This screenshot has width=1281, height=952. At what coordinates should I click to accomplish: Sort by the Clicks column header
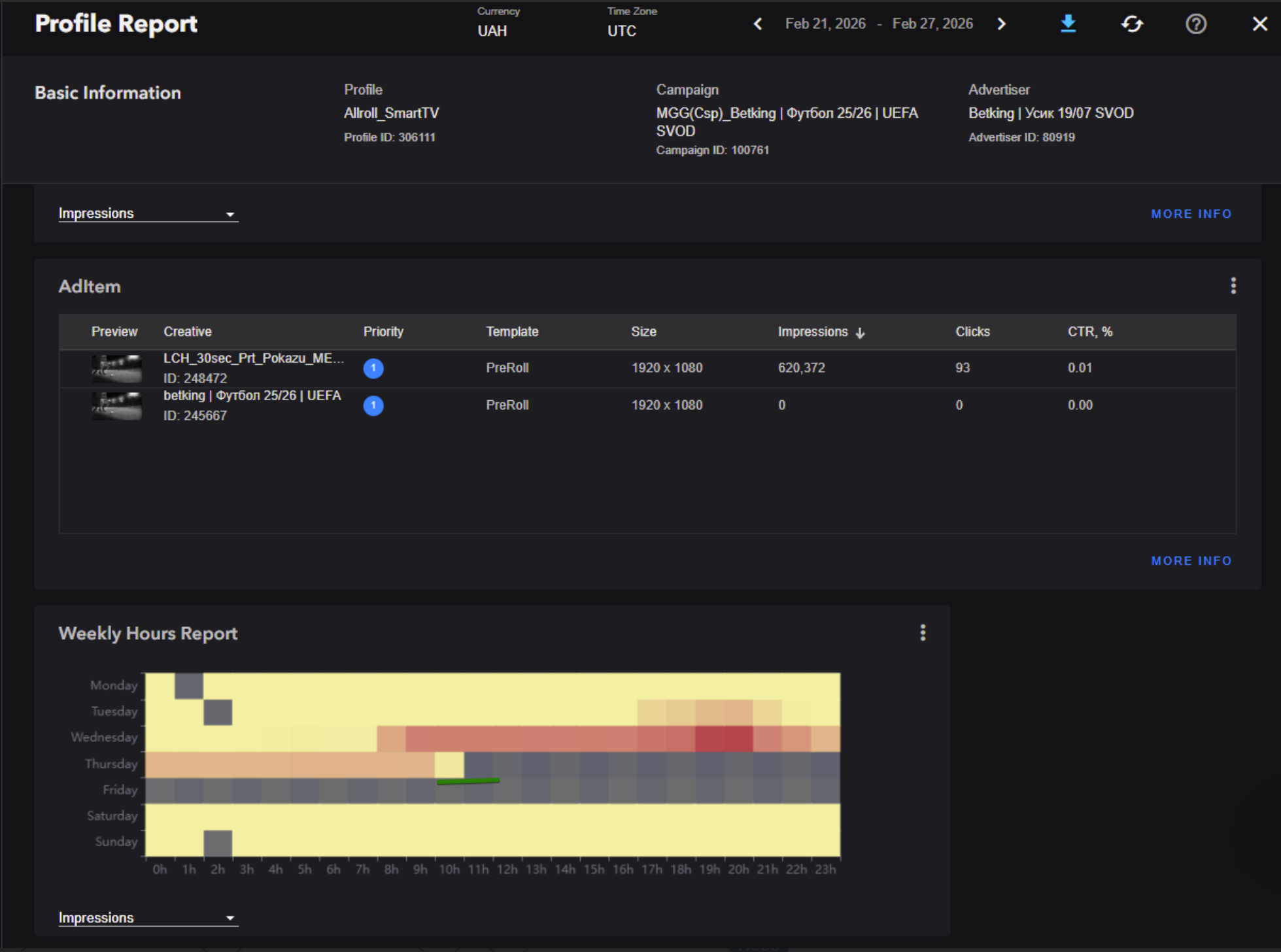[972, 332]
